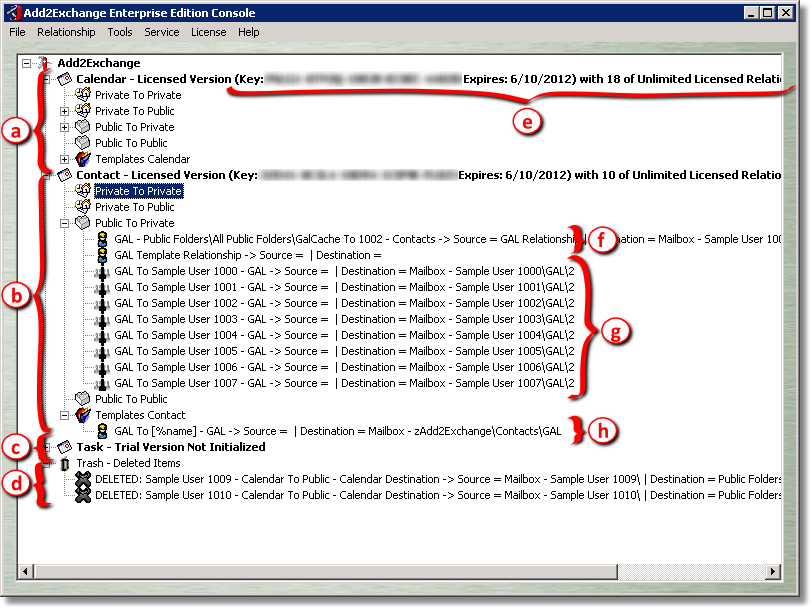Click the Trash bin icon

tap(65, 463)
